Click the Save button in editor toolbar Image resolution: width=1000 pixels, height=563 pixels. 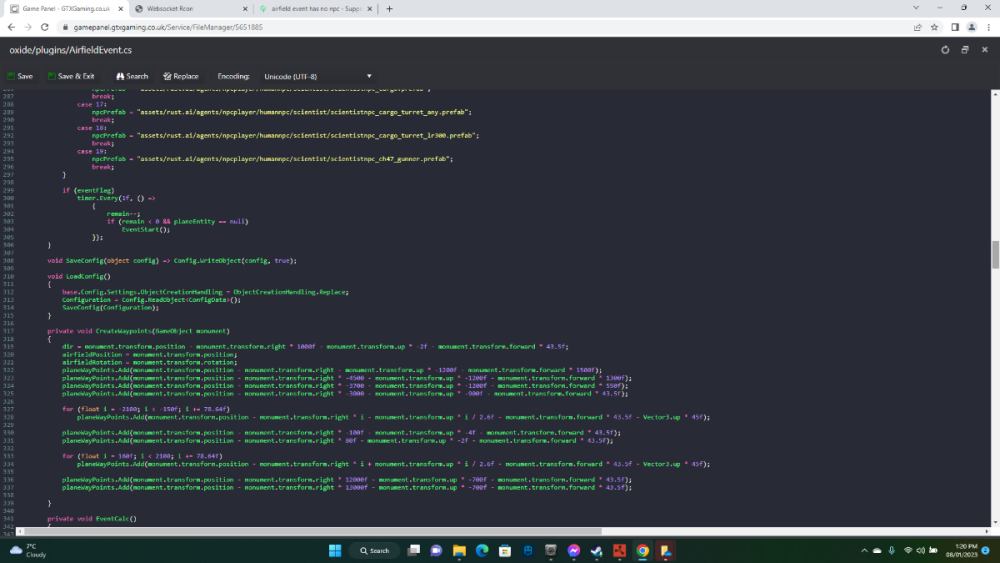20,76
